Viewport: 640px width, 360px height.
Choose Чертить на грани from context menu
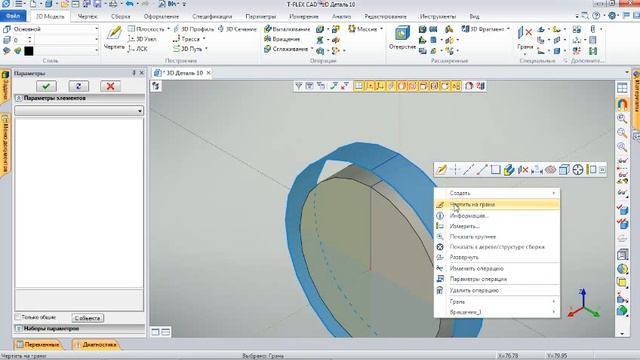[x=497, y=204]
